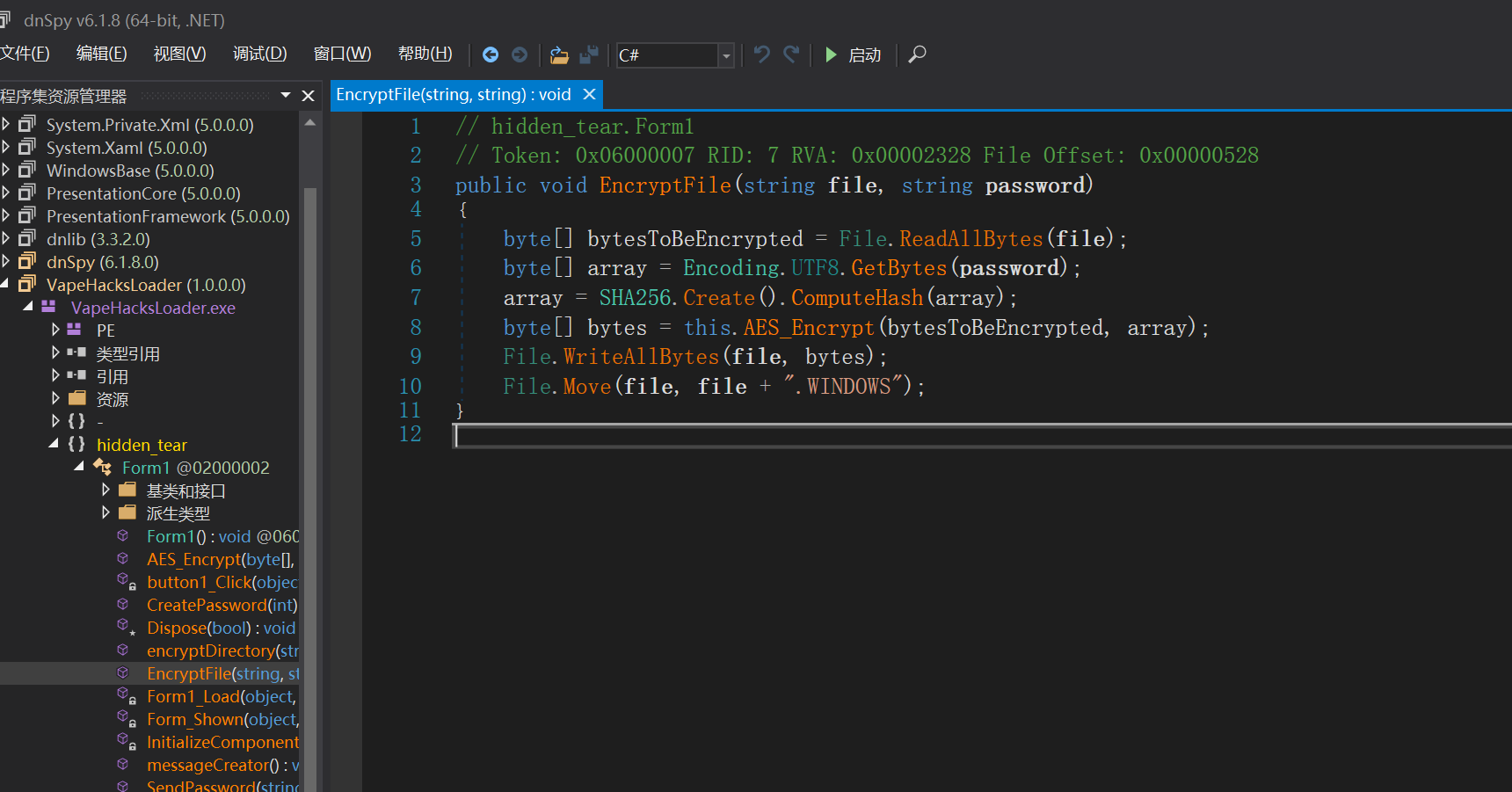
Task: Click the 基类和接口 folder icon
Action: point(127,490)
